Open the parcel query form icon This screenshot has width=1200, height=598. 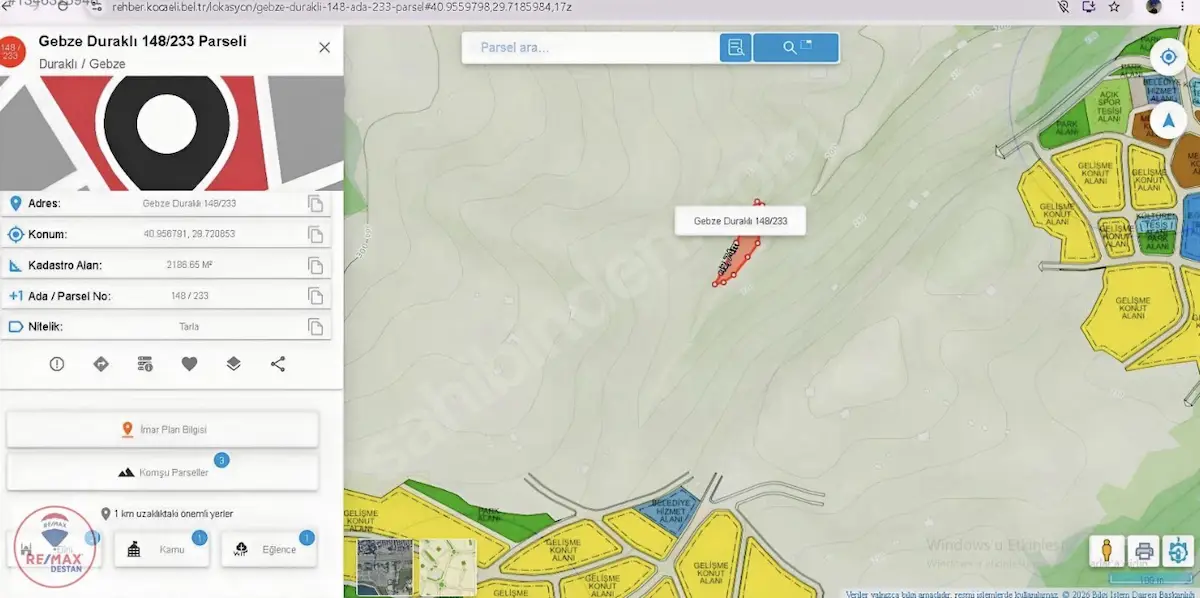click(x=735, y=47)
